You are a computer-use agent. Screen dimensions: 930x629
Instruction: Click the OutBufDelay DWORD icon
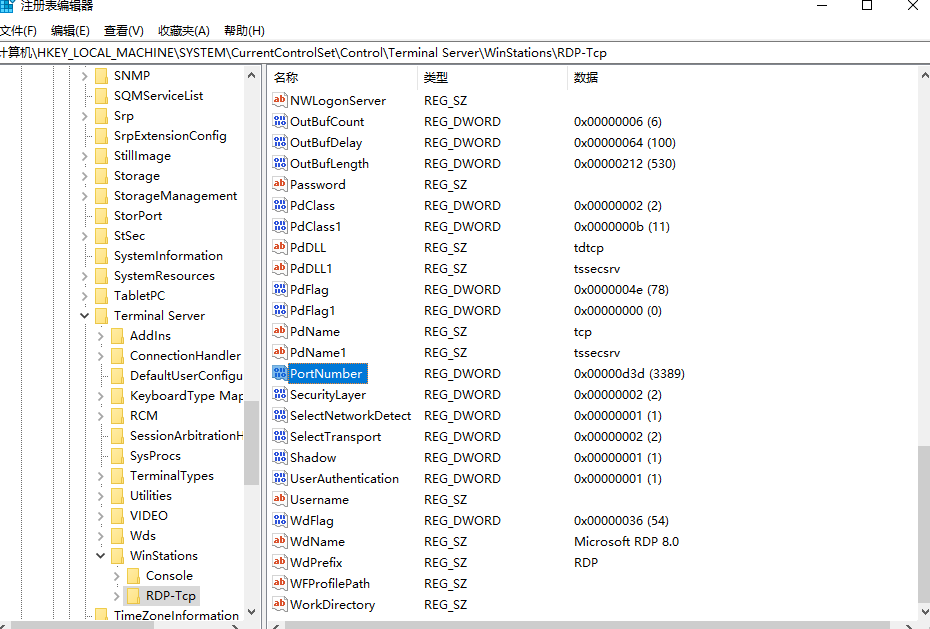pos(280,142)
